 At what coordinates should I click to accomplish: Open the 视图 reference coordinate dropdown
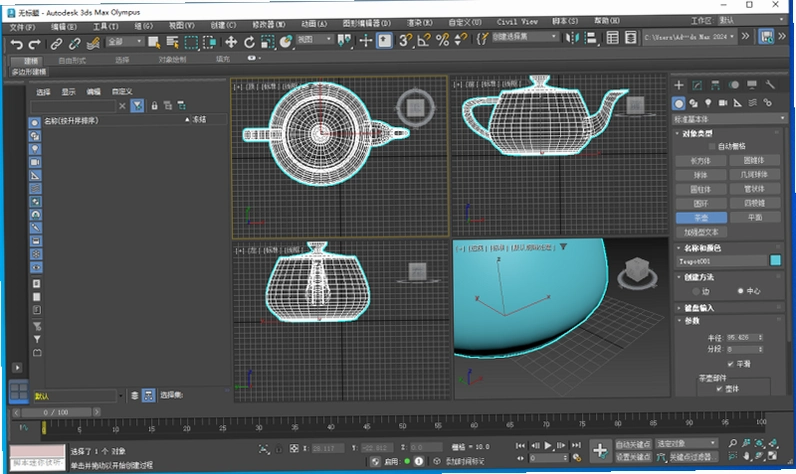click(x=314, y=40)
